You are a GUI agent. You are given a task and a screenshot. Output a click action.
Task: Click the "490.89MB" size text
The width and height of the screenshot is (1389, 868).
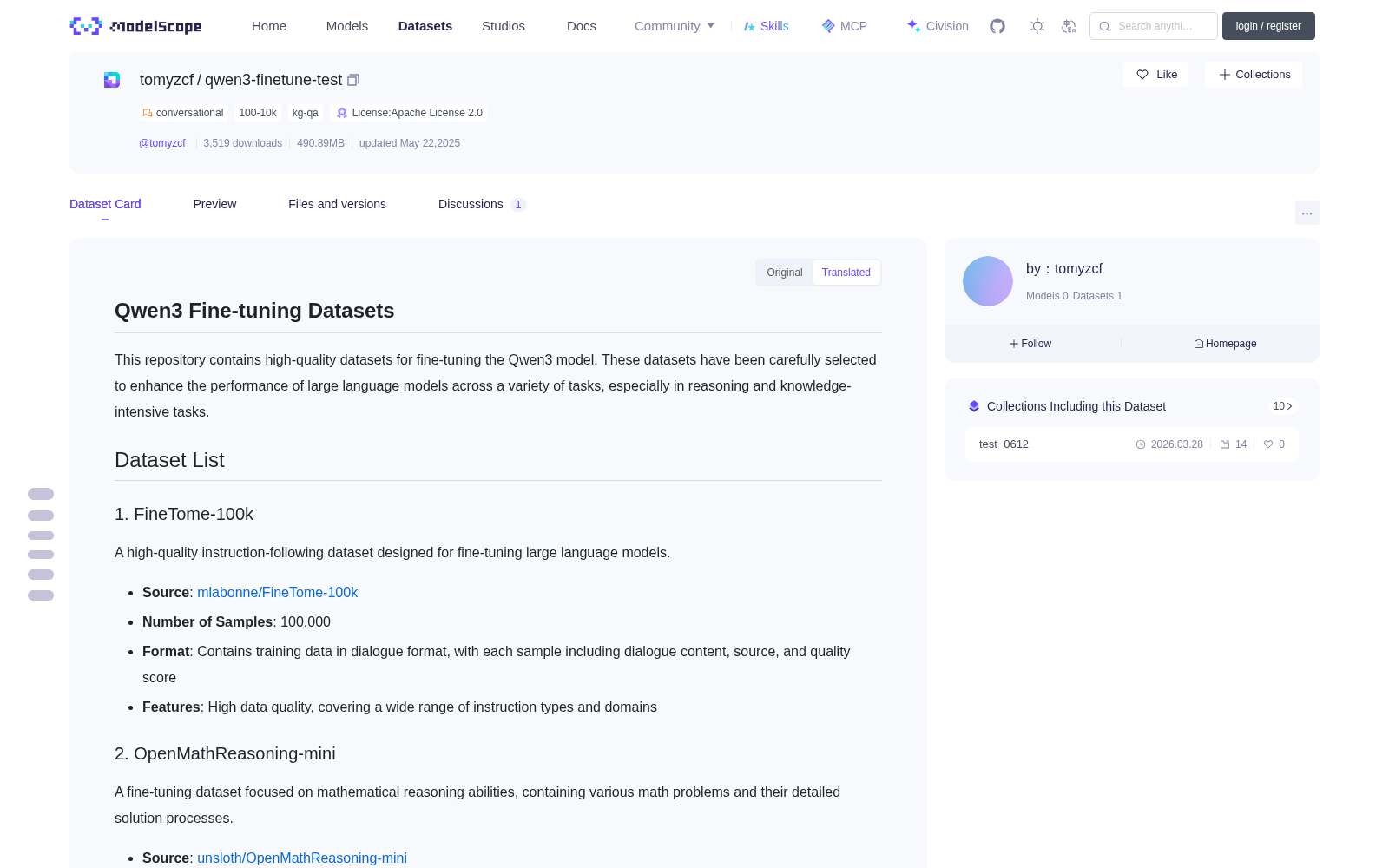[x=320, y=143]
